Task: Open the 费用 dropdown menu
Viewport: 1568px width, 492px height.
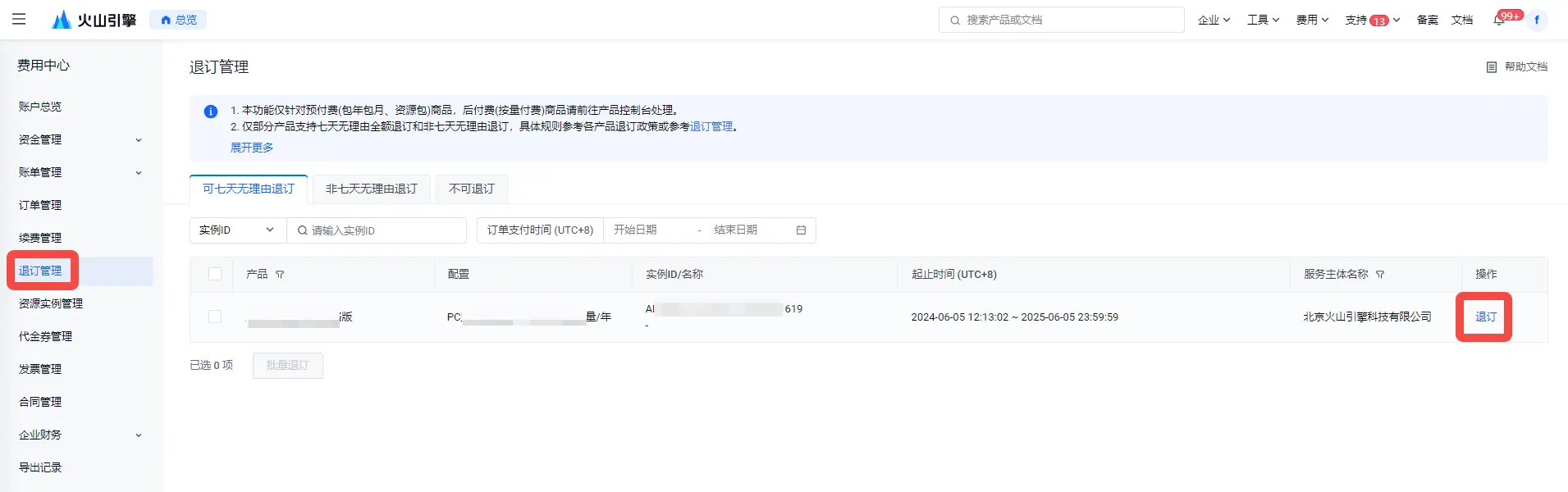Action: point(1312,20)
